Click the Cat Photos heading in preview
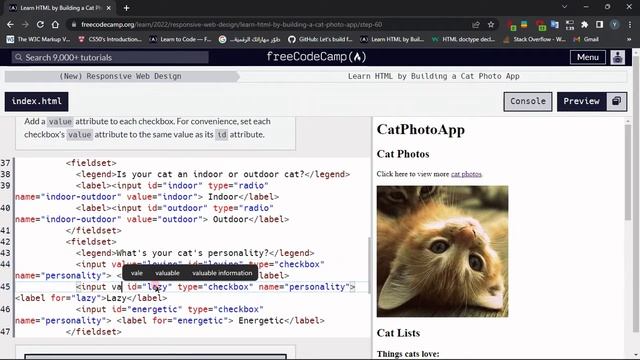640x360 pixels. tap(403, 154)
